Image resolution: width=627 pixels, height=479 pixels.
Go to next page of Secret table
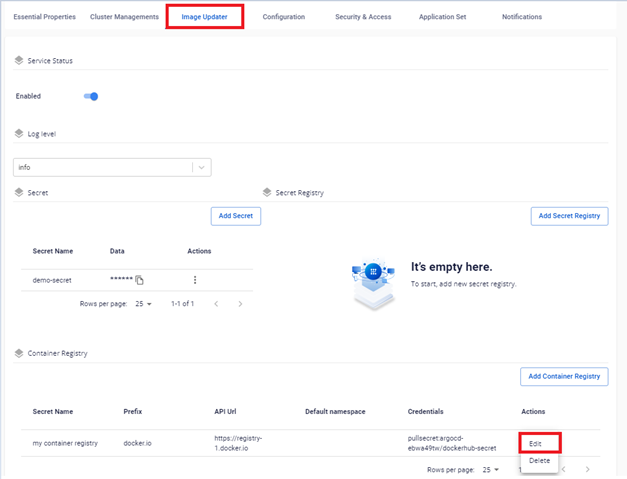point(240,303)
